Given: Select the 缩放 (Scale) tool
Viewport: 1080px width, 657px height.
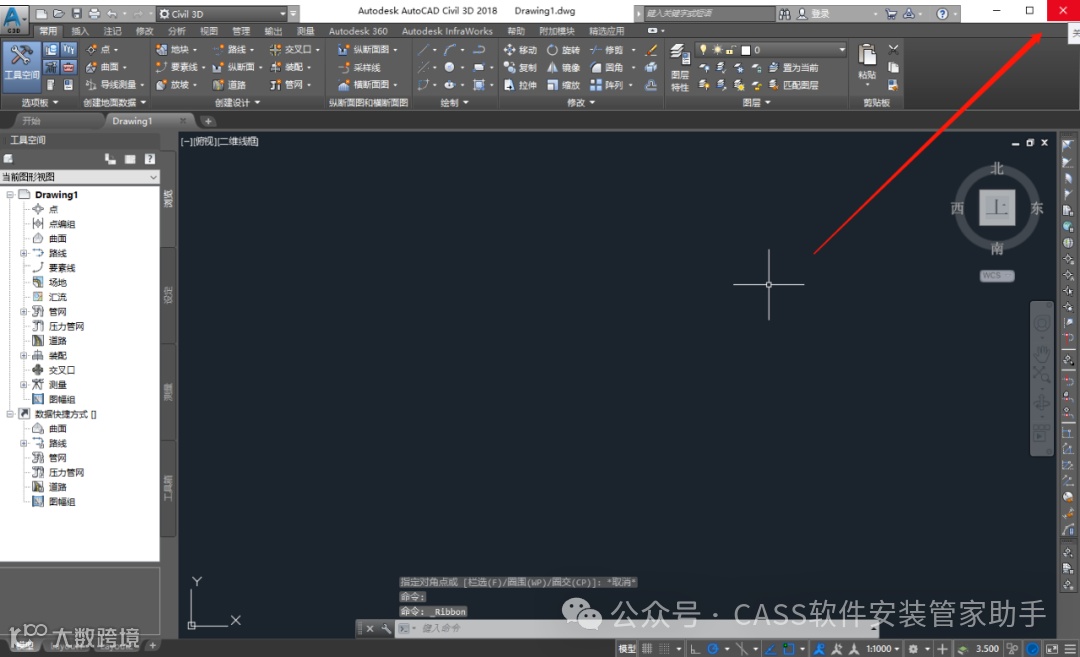Looking at the screenshot, I should [x=563, y=85].
